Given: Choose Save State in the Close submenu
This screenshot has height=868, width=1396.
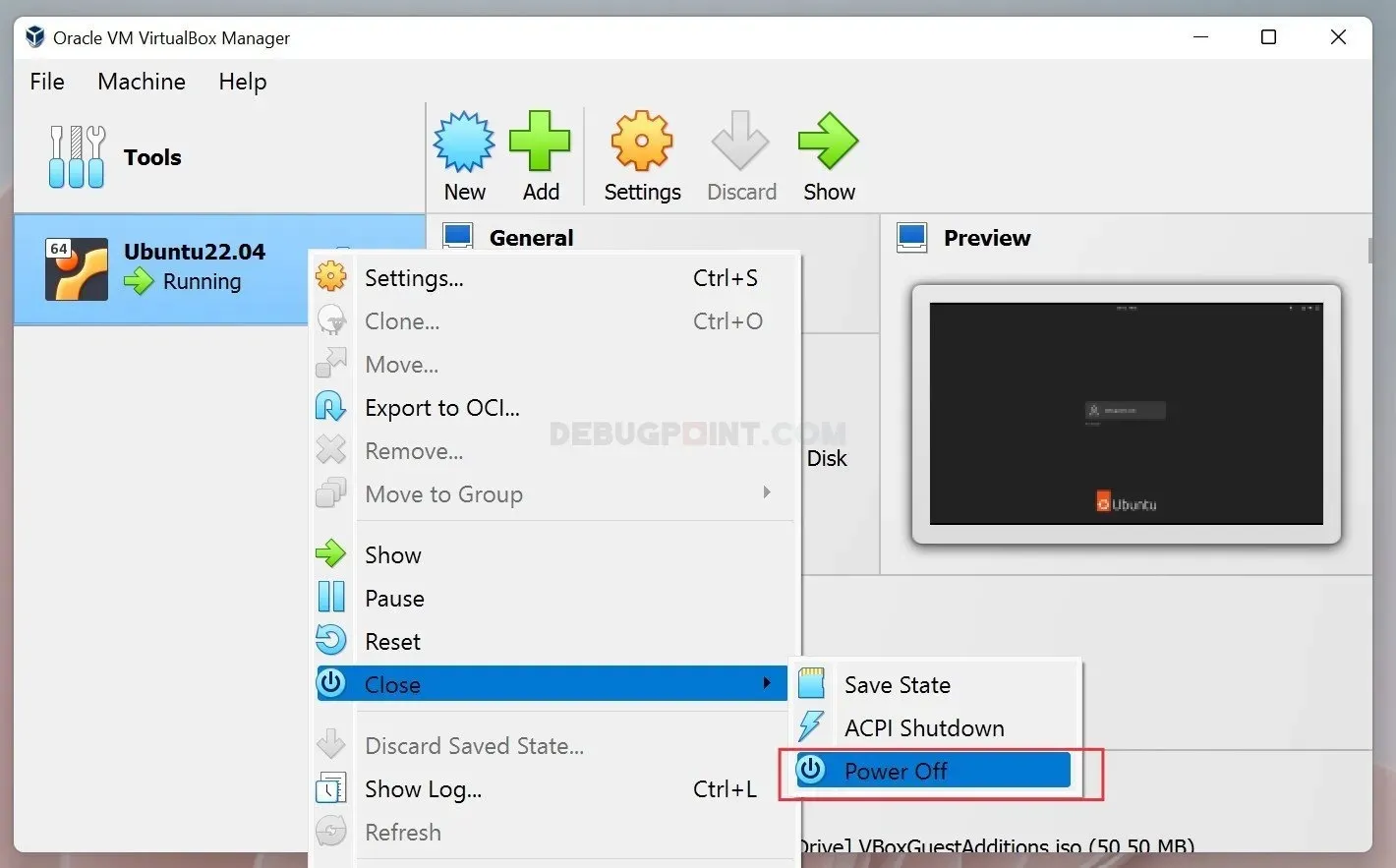Looking at the screenshot, I should point(933,685).
